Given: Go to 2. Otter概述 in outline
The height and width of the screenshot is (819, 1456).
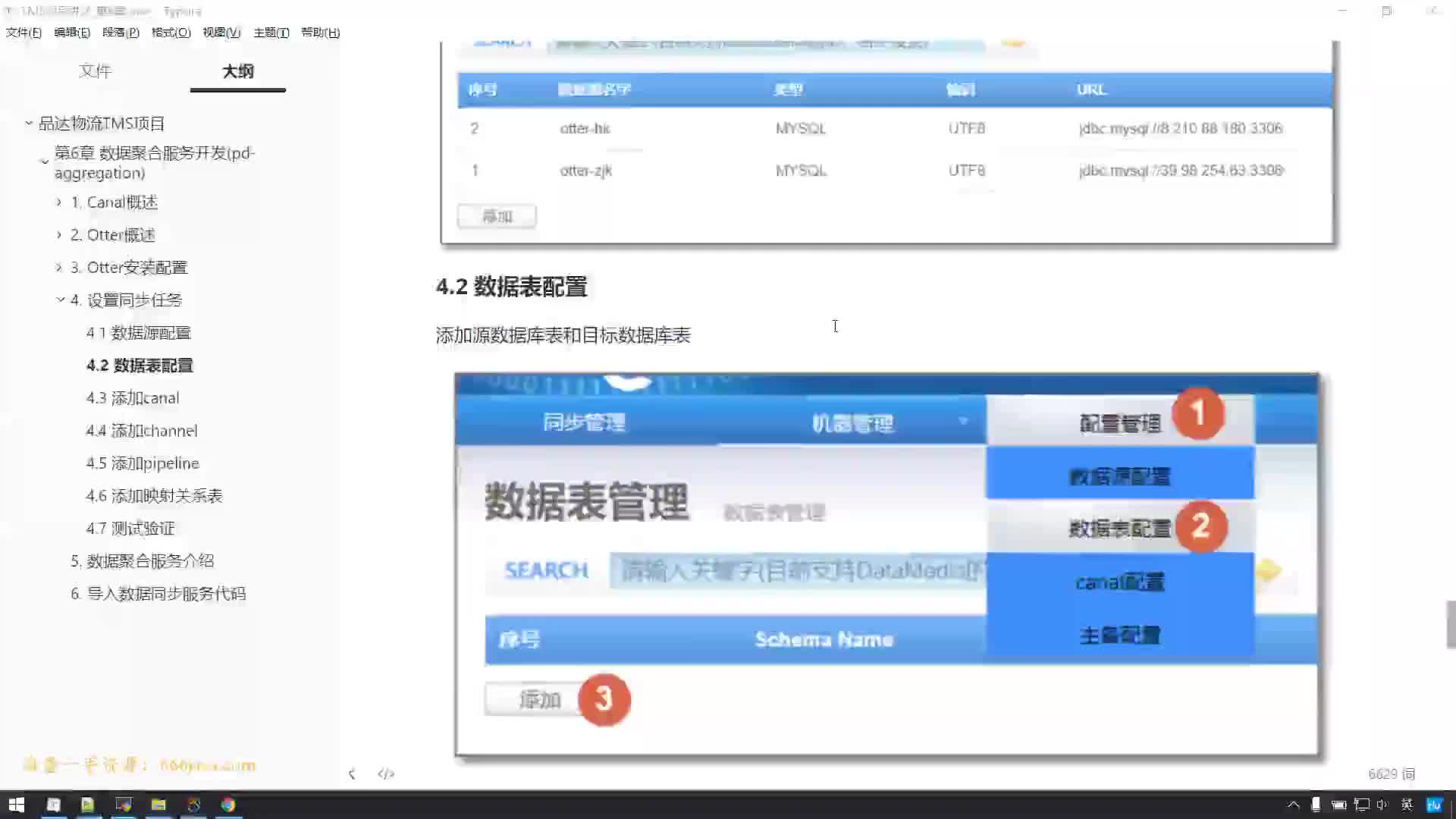Looking at the screenshot, I should 113,235.
